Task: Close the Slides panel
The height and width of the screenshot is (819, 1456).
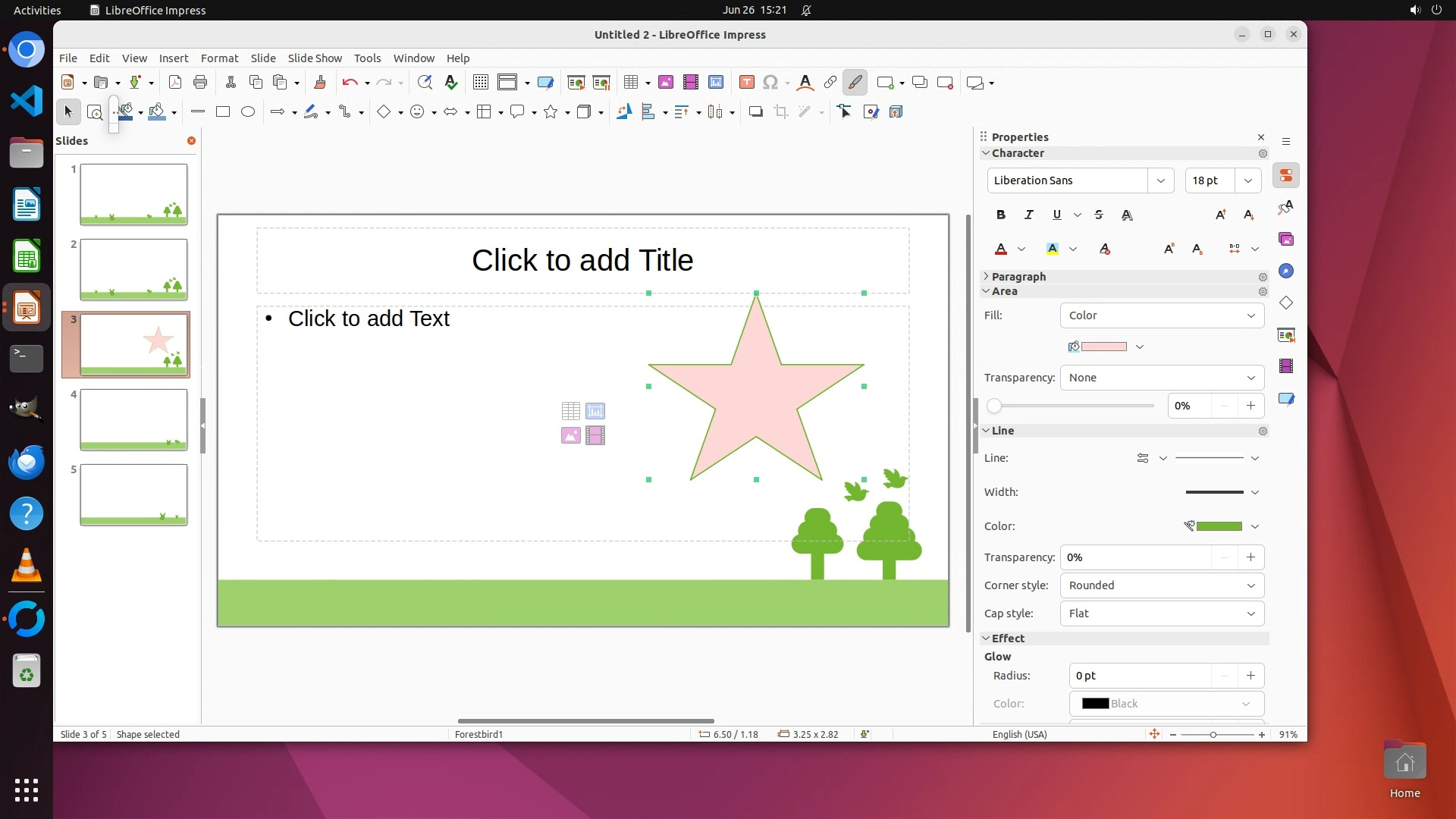Action: tap(191, 141)
